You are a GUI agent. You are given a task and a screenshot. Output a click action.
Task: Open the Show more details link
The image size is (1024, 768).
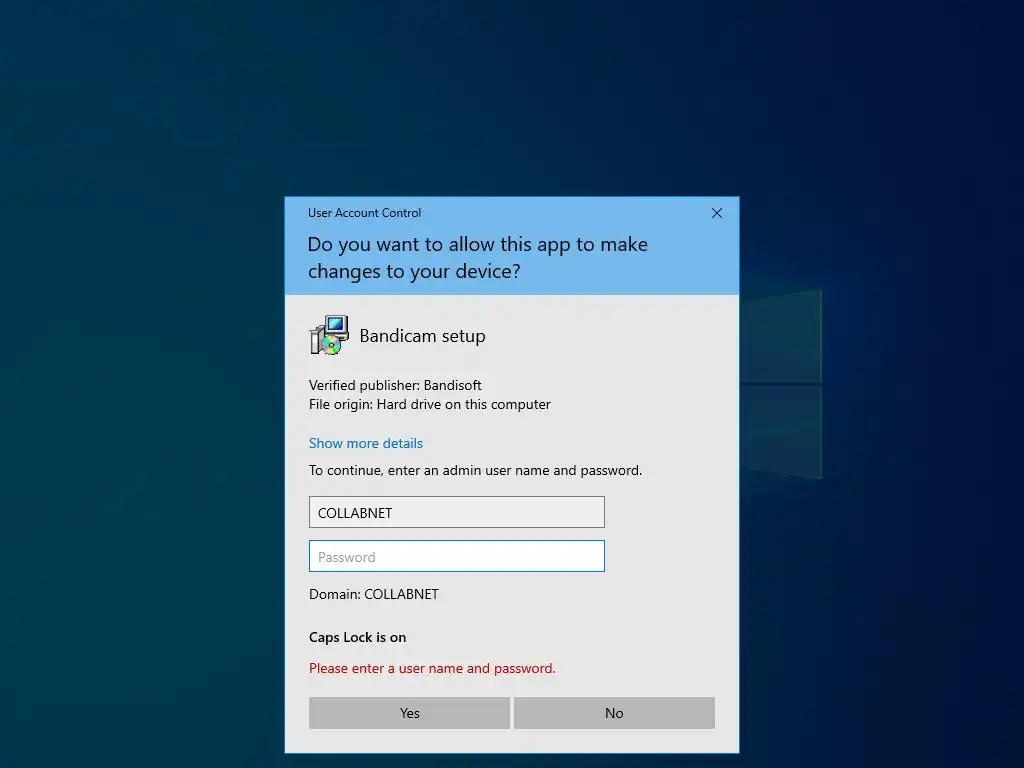tap(366, 443)
